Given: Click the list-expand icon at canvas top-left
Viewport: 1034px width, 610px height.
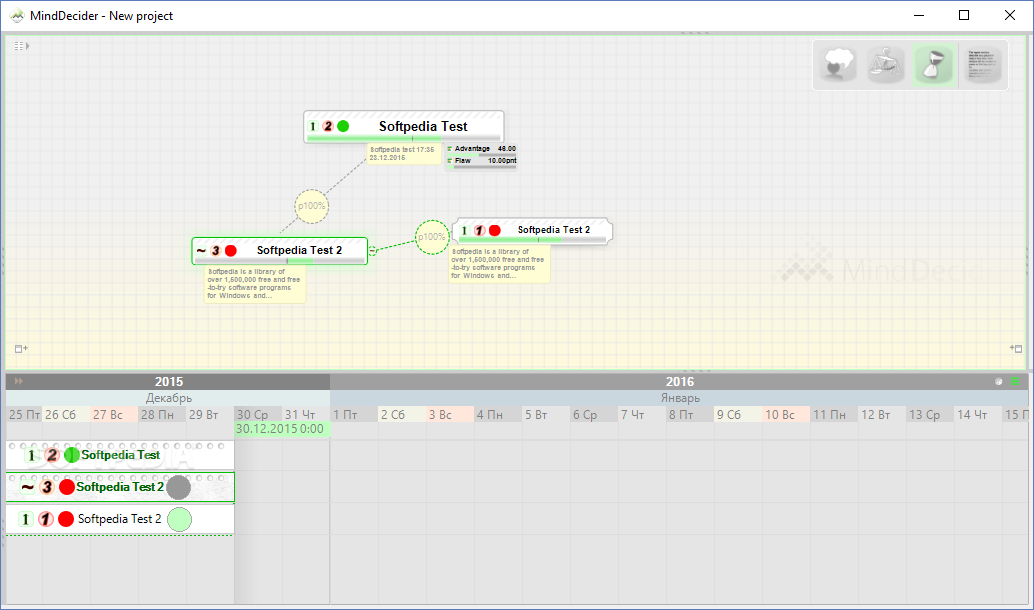Looking at the screenshot, I should coord(21,46).
